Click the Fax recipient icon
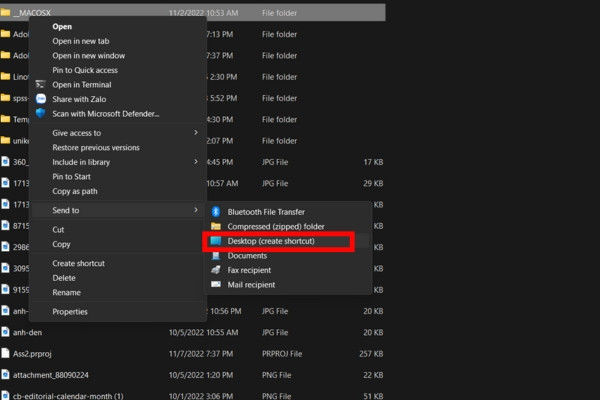The width and height of the screenshot is (600, 400). (x=216, y=270)
